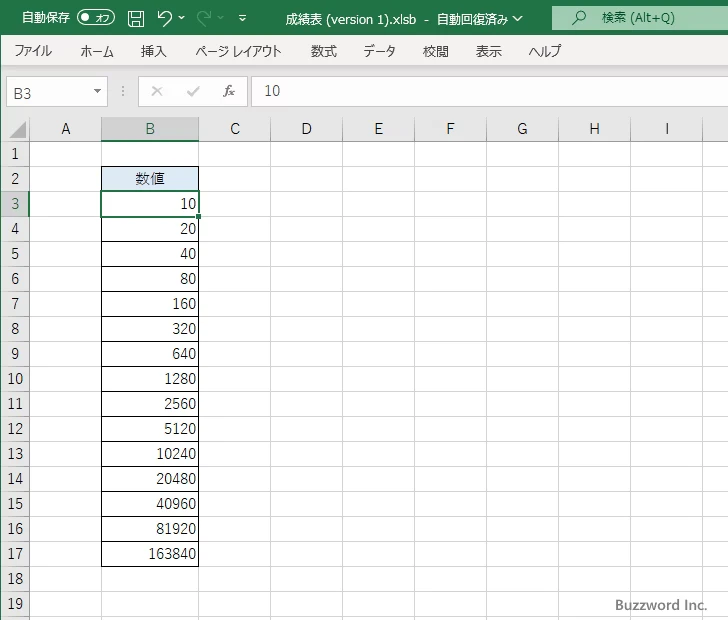Select the cell containing 40
The height and width of the screenshot is (620, 728).
click(x=150, y=254)
